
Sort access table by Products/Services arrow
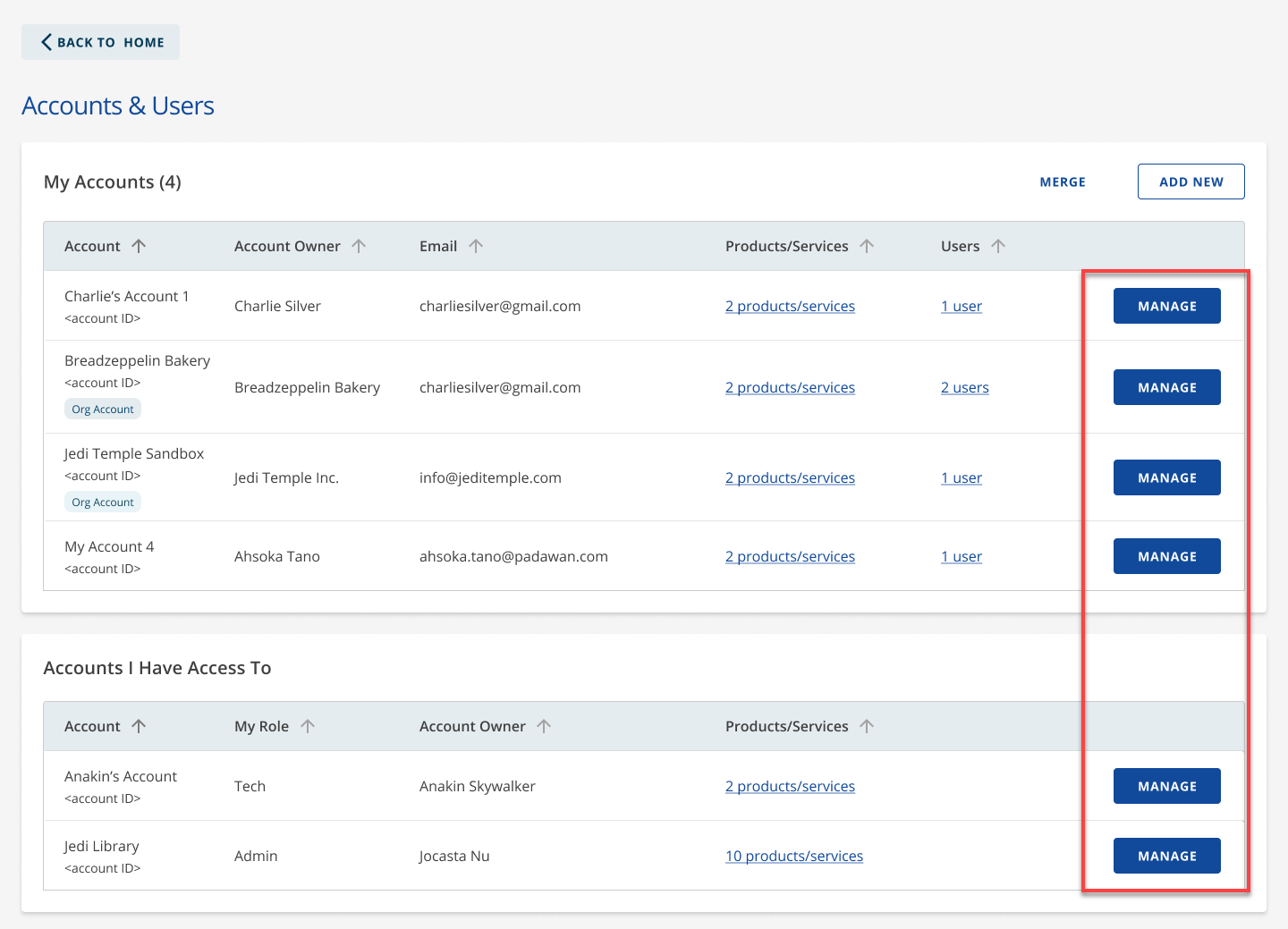[867, 726]
